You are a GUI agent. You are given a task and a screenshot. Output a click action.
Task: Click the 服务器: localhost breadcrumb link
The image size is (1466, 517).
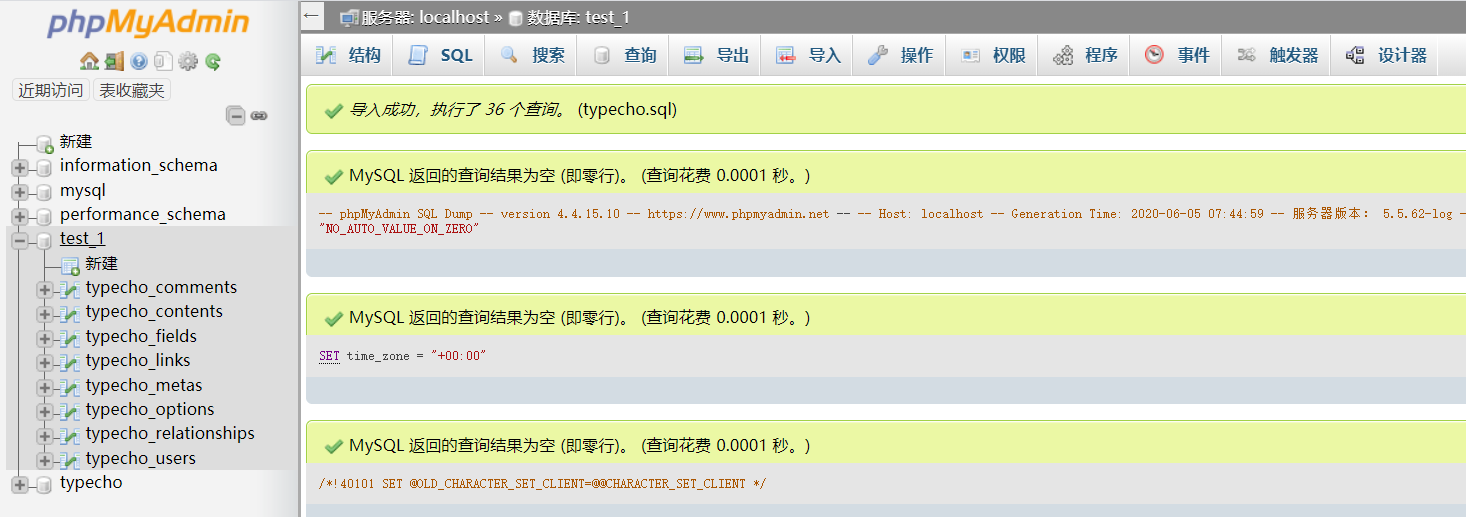[x=426, y=17]
